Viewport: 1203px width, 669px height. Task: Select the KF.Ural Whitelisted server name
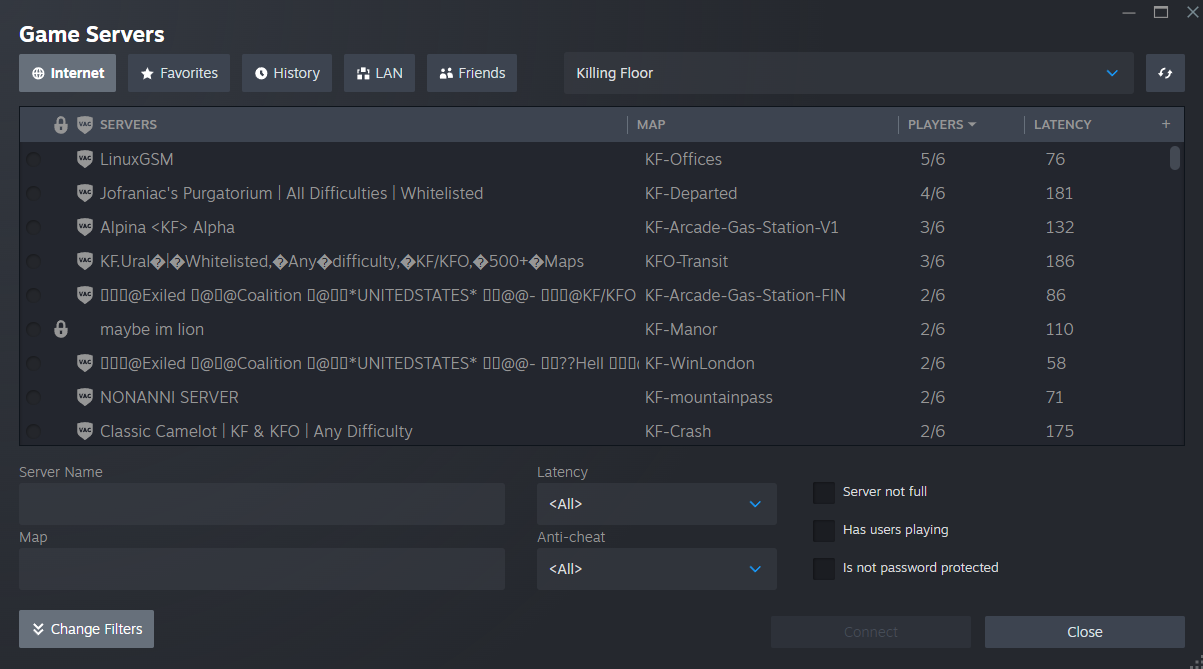click(342, 261)
